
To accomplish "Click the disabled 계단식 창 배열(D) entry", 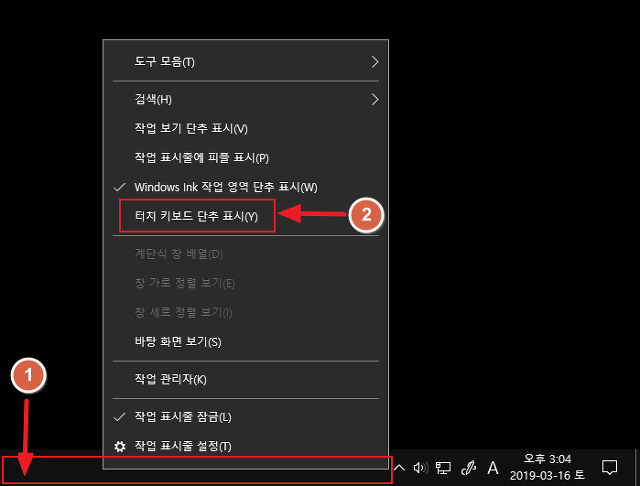I will [x=245, y=254].
